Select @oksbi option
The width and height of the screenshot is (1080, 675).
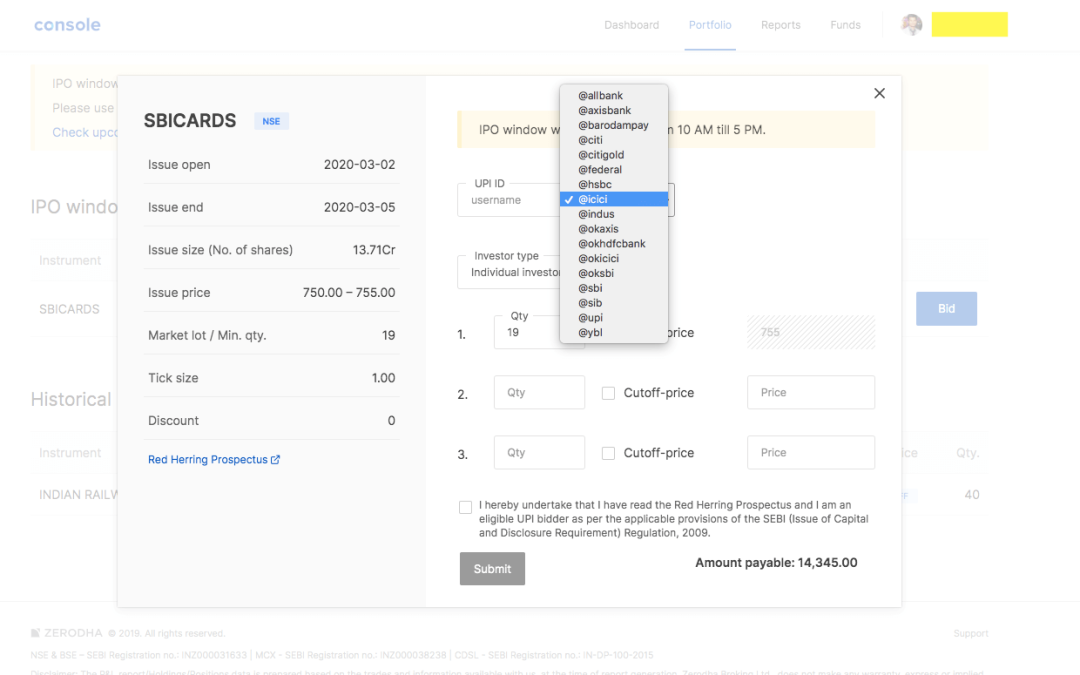[614, 273]
